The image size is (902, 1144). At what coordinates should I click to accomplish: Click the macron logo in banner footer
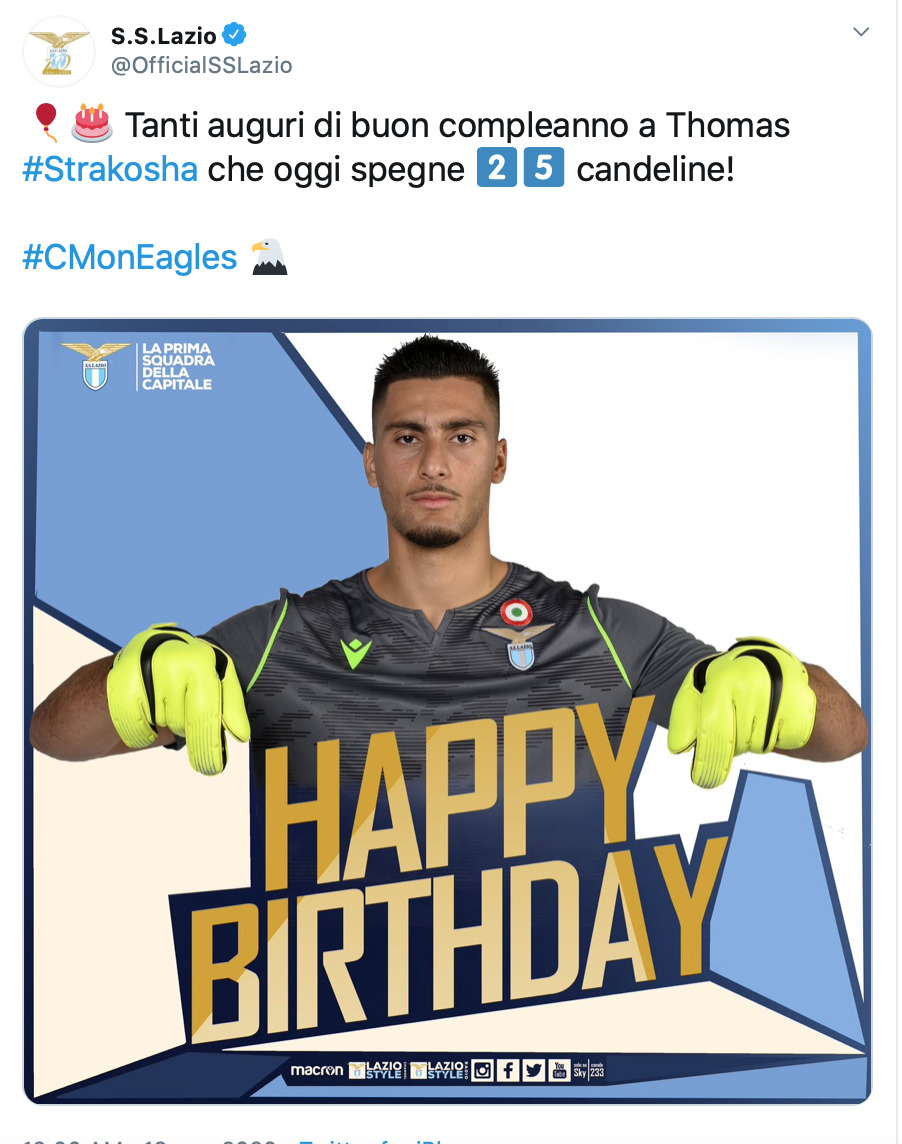[317, 1070]
